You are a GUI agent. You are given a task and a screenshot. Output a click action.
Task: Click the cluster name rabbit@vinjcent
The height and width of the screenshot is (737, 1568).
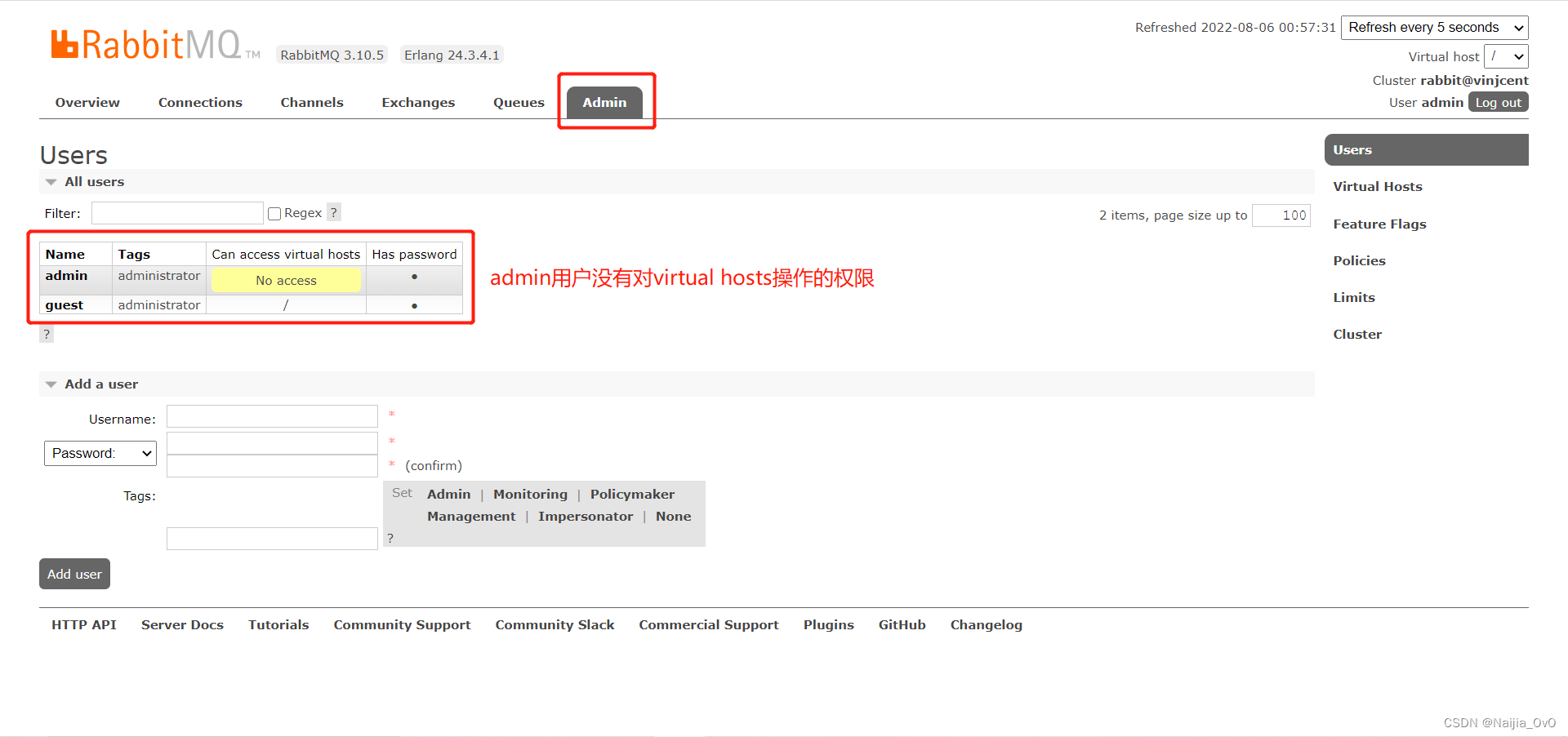[x=1474, y=81]
